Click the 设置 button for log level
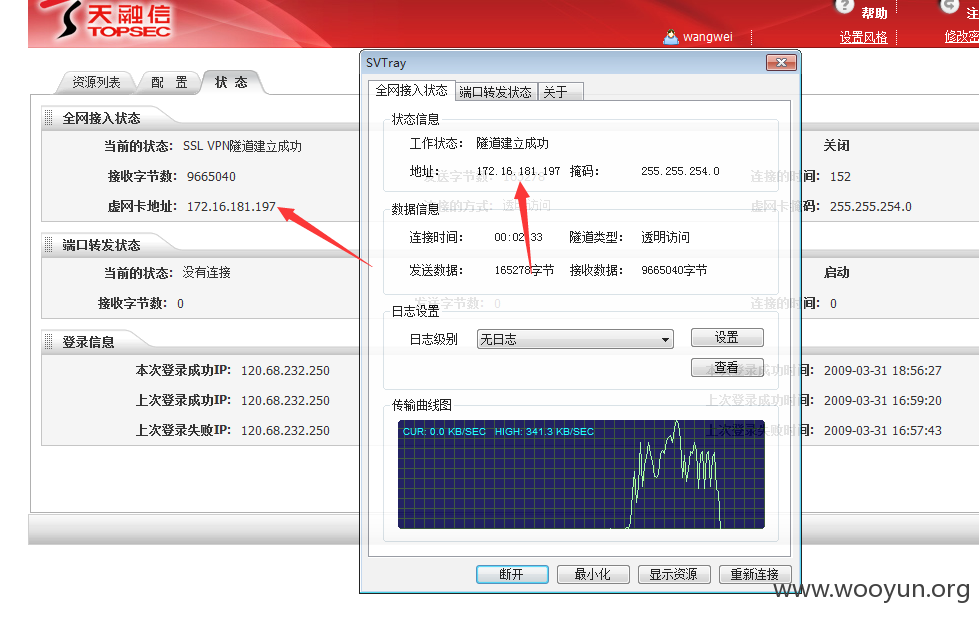979x618 pixels. click(x=727, y=338)
